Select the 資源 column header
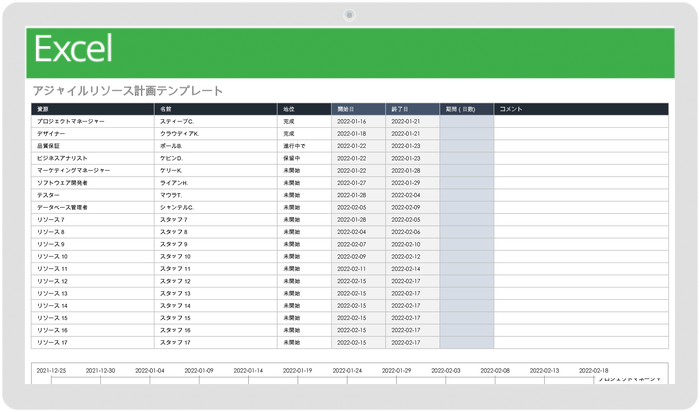This screenshot has width=700, height=412. click(93, 109)
